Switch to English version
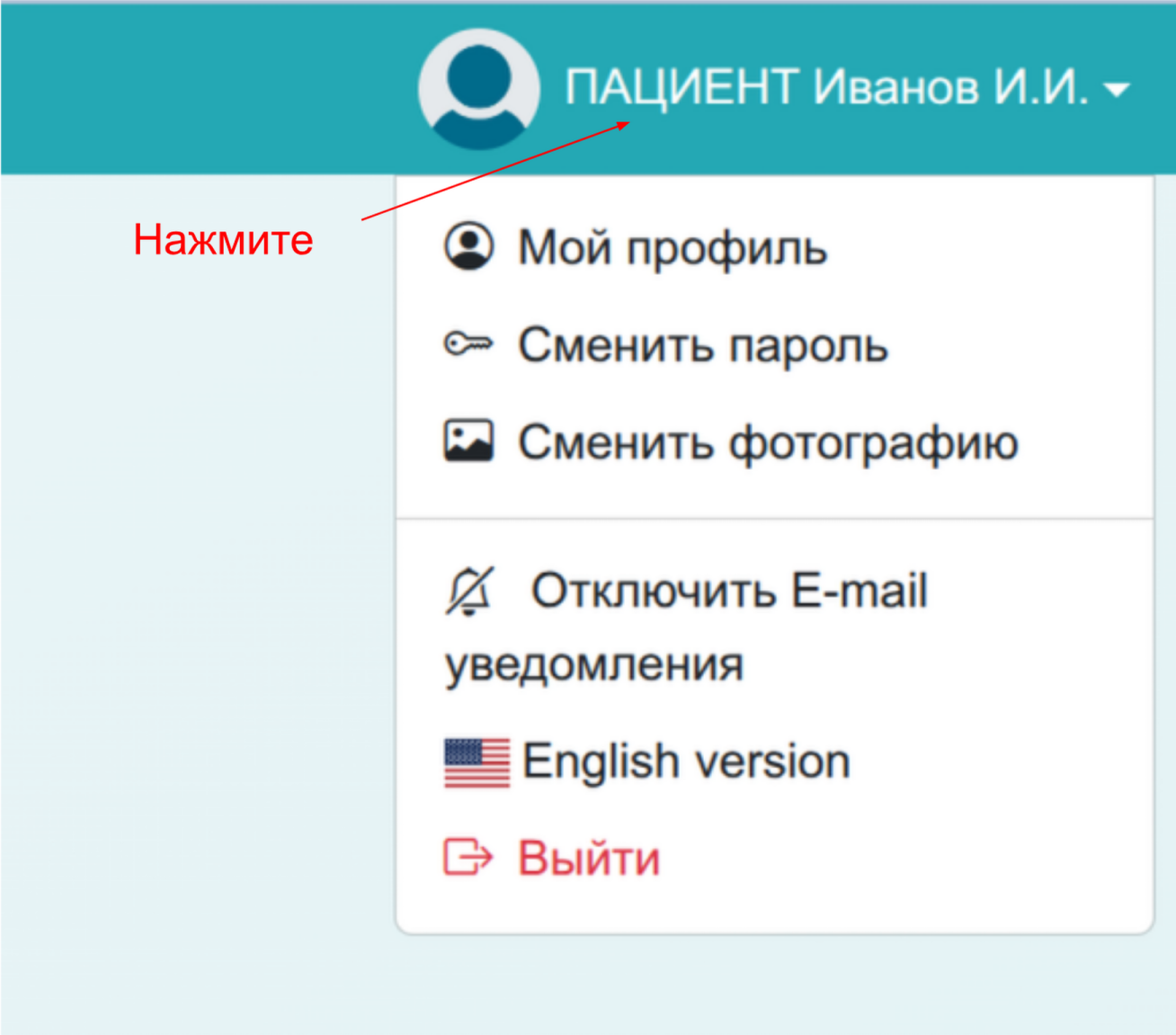The image size is (1176, 1035). [686, 762]
